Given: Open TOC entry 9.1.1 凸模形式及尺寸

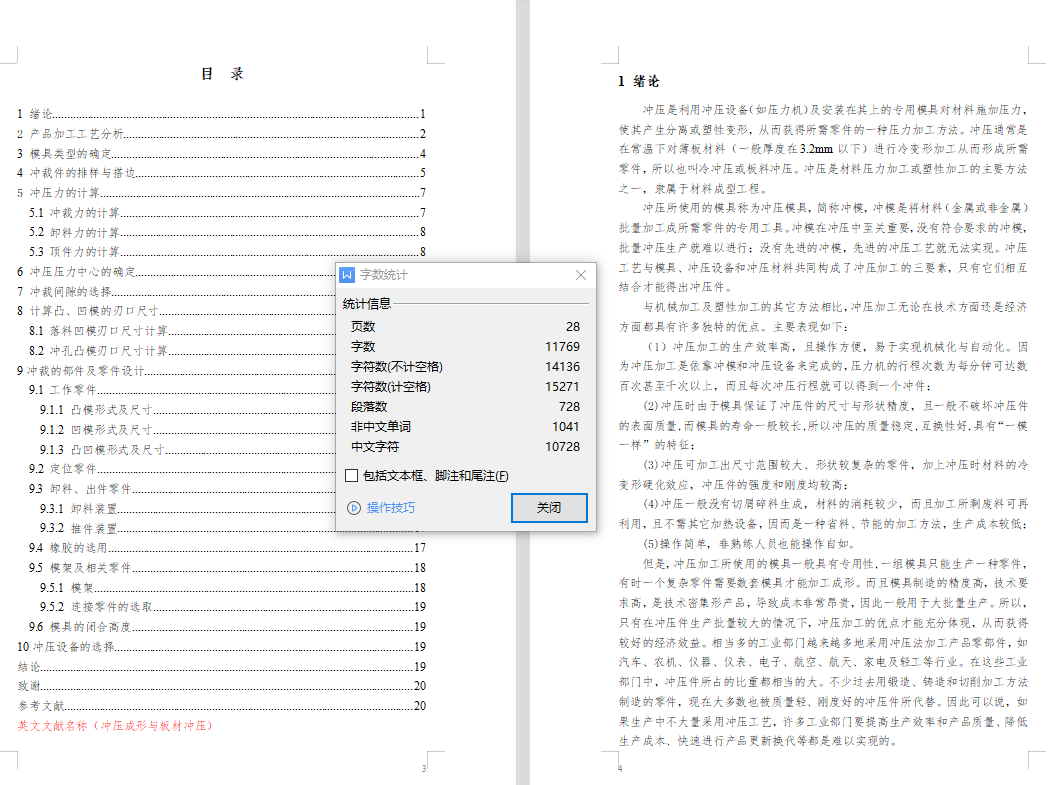Looking at the screenshot, I should tap(187, 410).
